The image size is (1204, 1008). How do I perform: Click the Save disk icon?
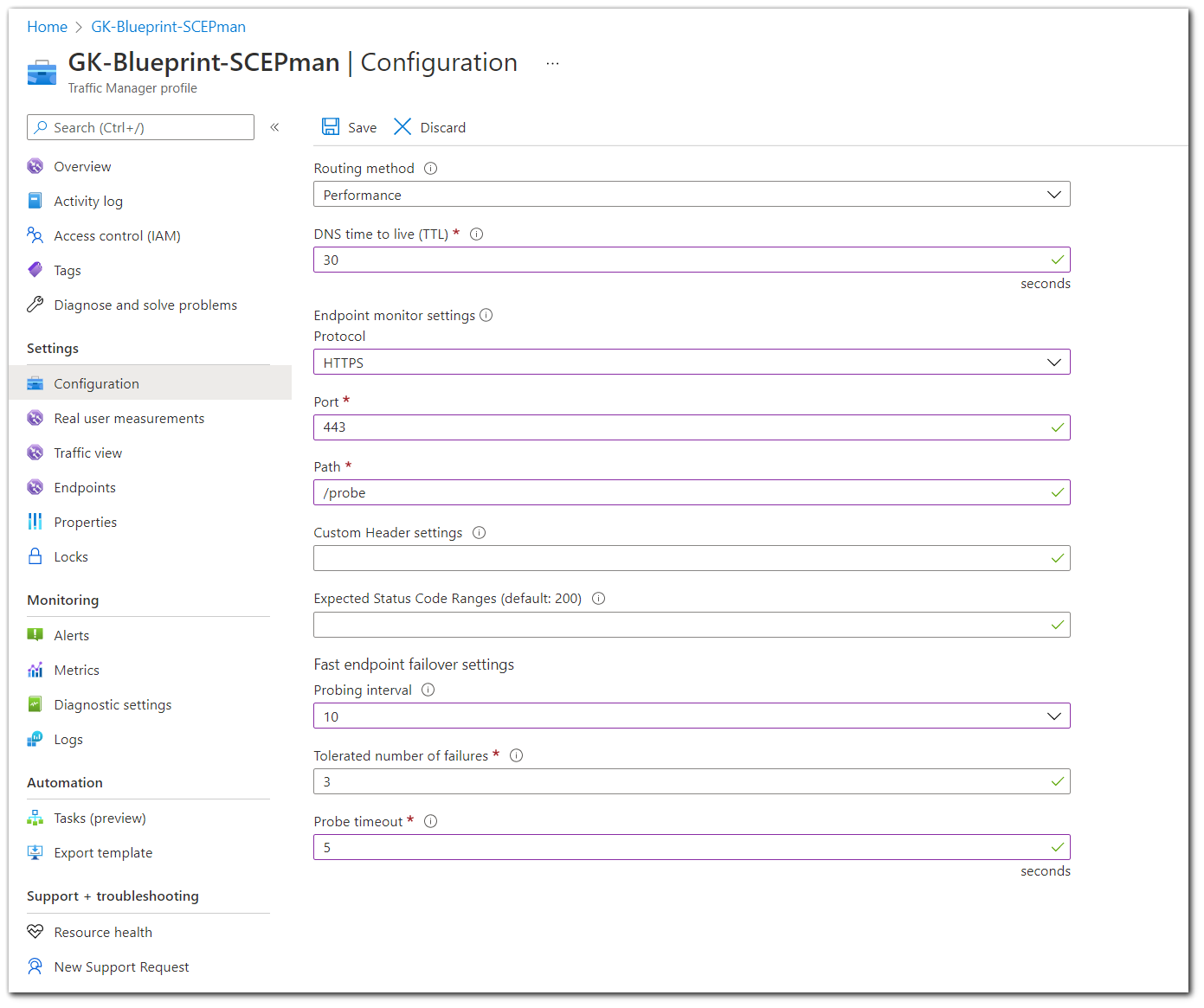tap(331, 127)
